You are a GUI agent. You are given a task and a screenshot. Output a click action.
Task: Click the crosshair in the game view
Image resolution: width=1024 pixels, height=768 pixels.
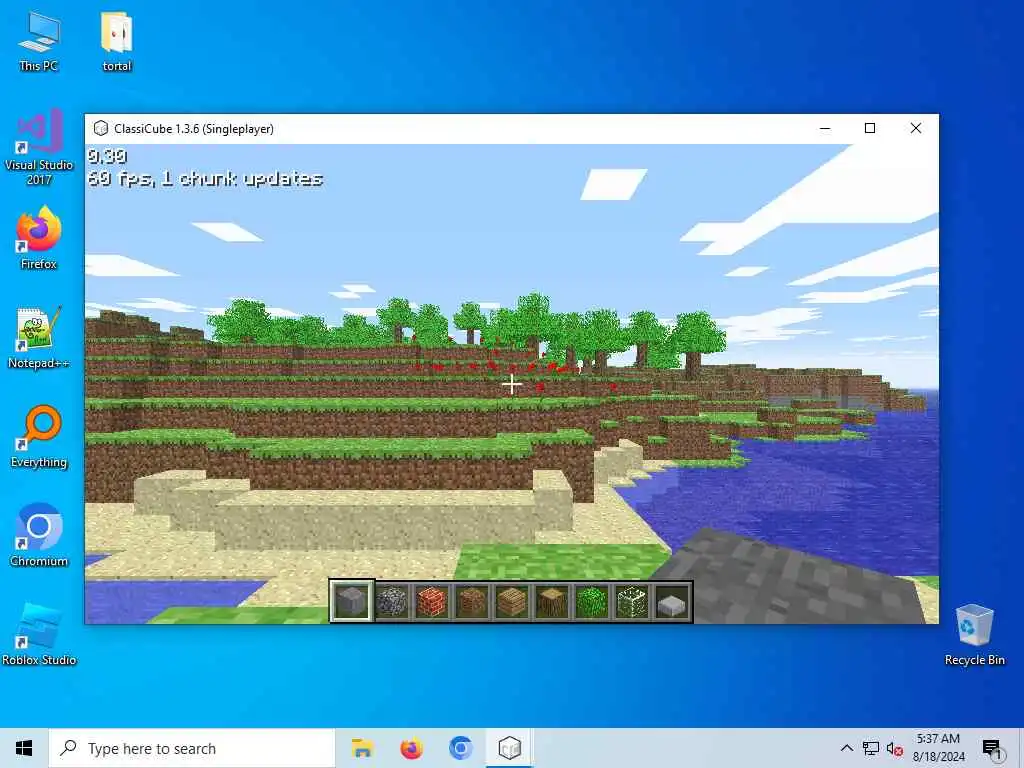click(x=511, y=384)
